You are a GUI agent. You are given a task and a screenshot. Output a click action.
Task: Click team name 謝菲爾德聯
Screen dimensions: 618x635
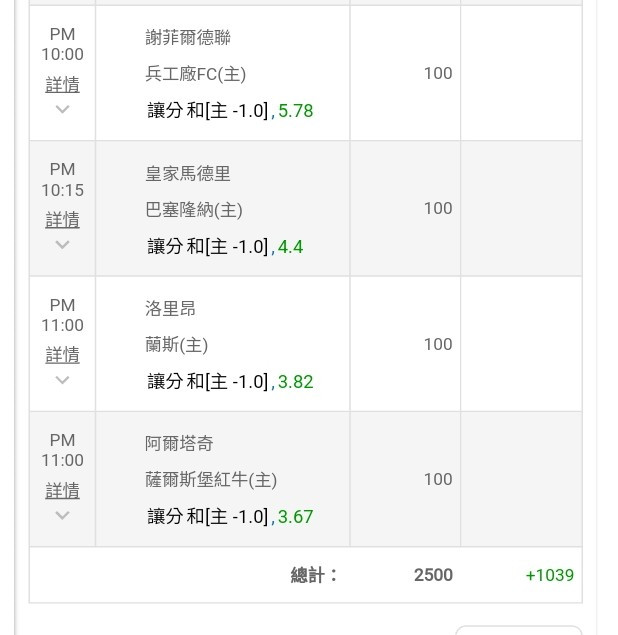click(x=188, y=38)
